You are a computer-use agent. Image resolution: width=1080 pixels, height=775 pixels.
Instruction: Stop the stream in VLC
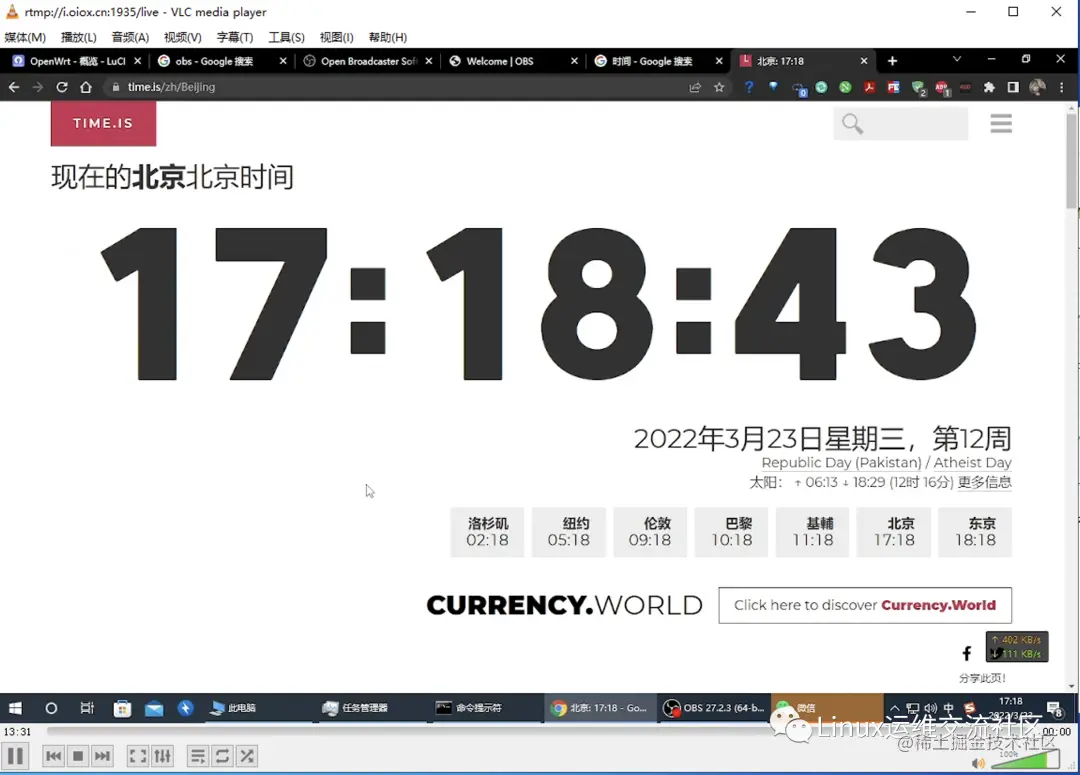[77, 756]
